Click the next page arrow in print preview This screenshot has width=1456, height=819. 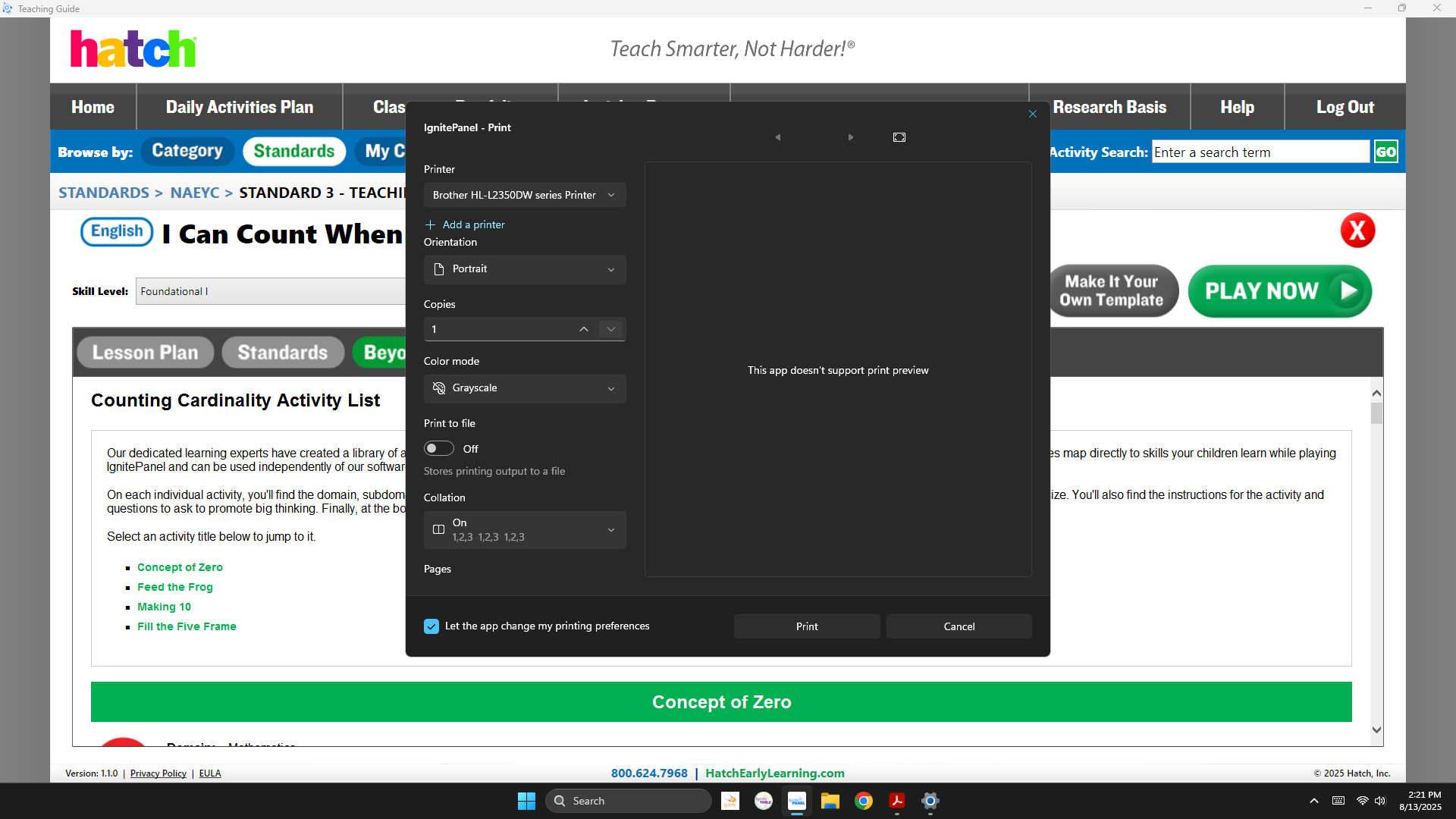[x=850, y=137]
